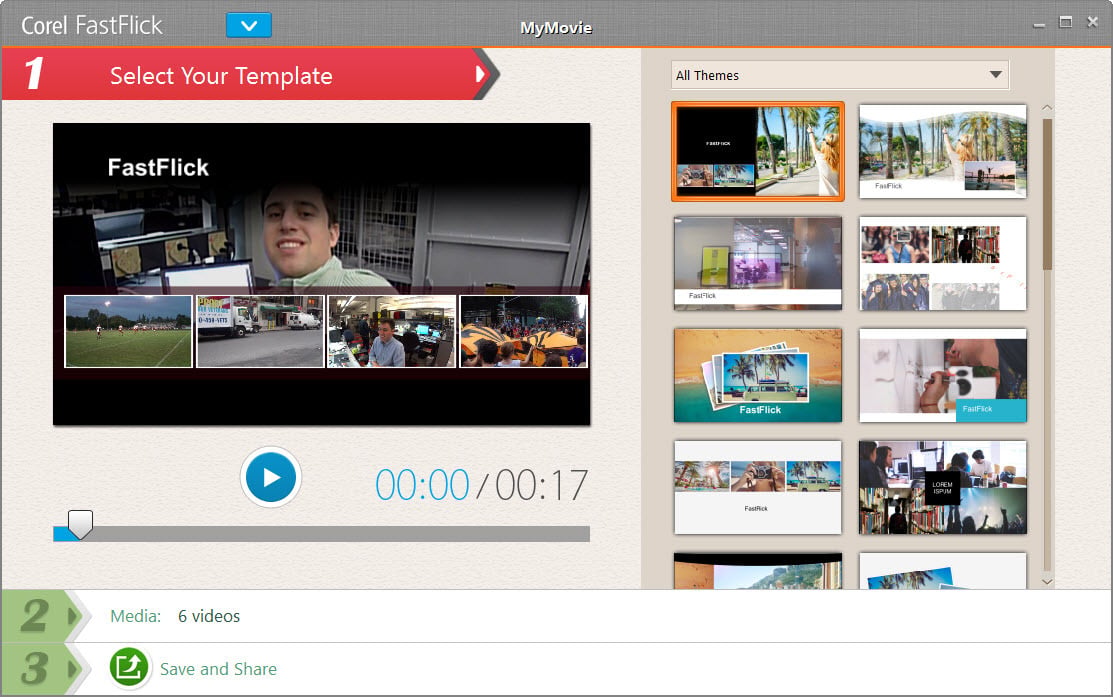Viewport: 1113px width, 697px height.
Task: Maximize the FastFlick window
Action: pos(1065,22)
